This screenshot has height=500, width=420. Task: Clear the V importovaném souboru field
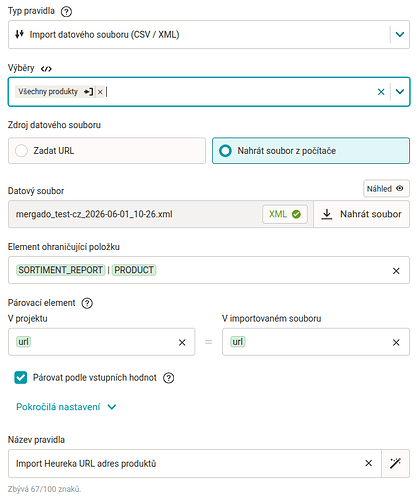tap(396, 342)
